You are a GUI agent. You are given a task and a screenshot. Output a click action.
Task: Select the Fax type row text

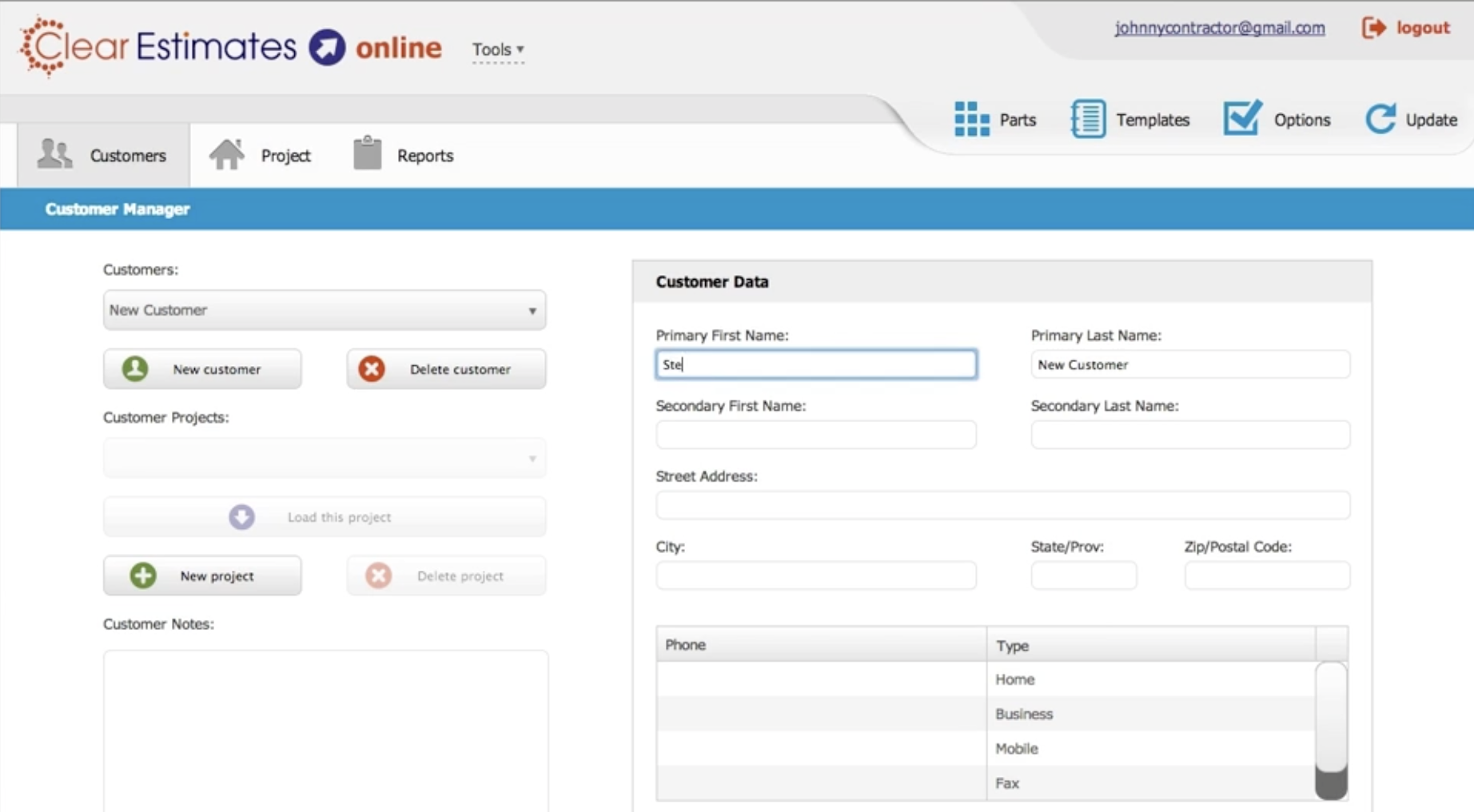click(1007, 783)
